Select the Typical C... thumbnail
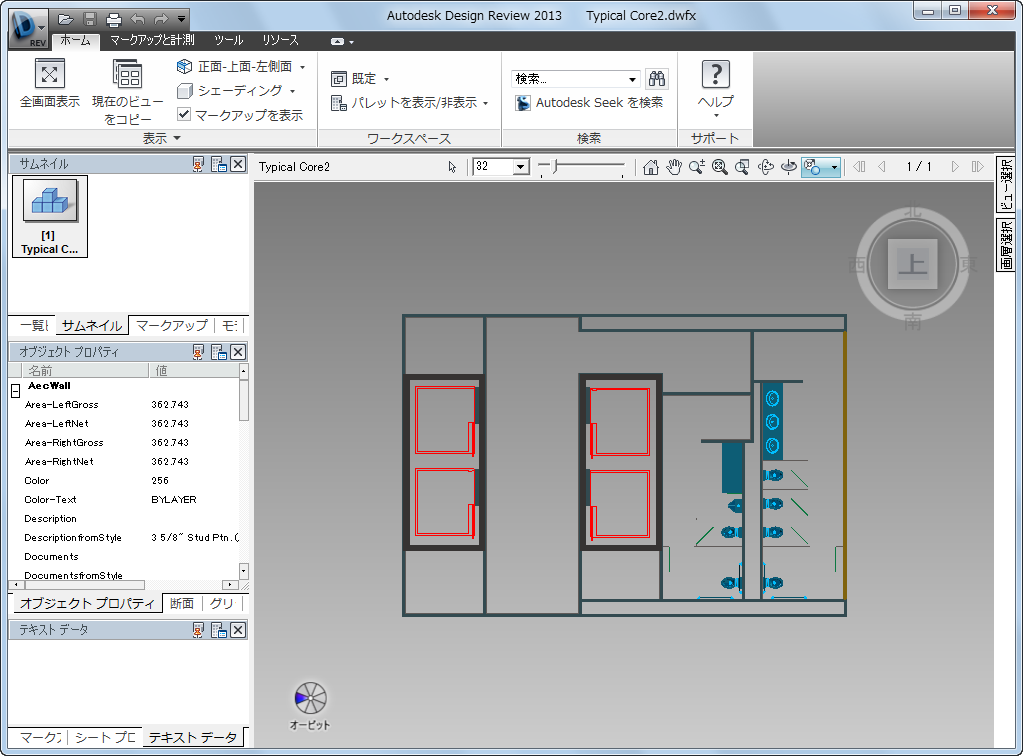 point(50,217)
